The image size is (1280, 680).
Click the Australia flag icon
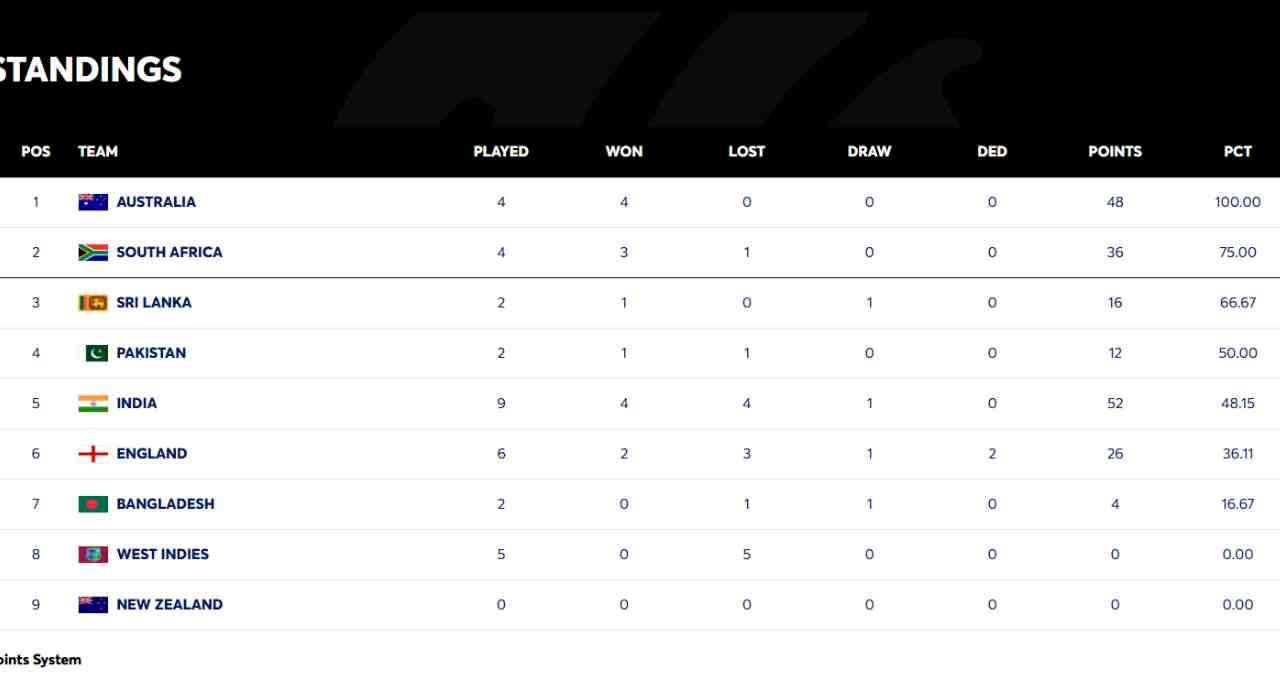coord(93,202)
